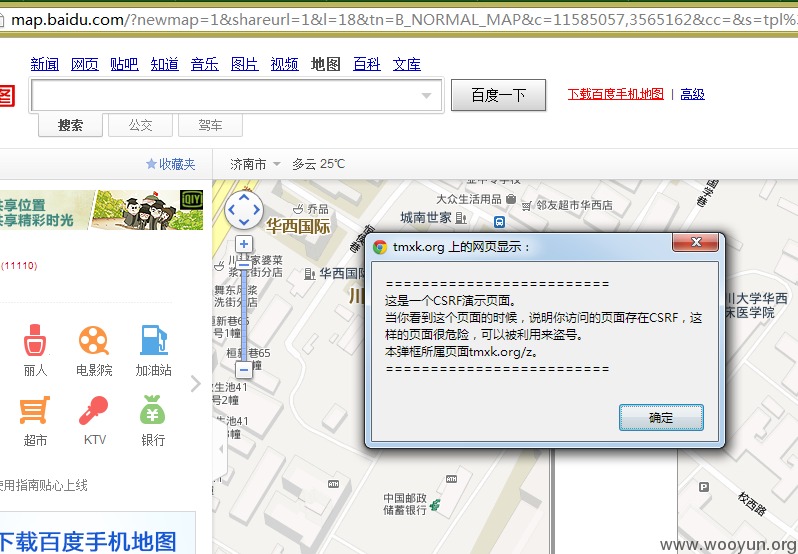This screenshot has height=554, width=798.
Task: Open the 文库 link
Action: (x=407, y=64)
